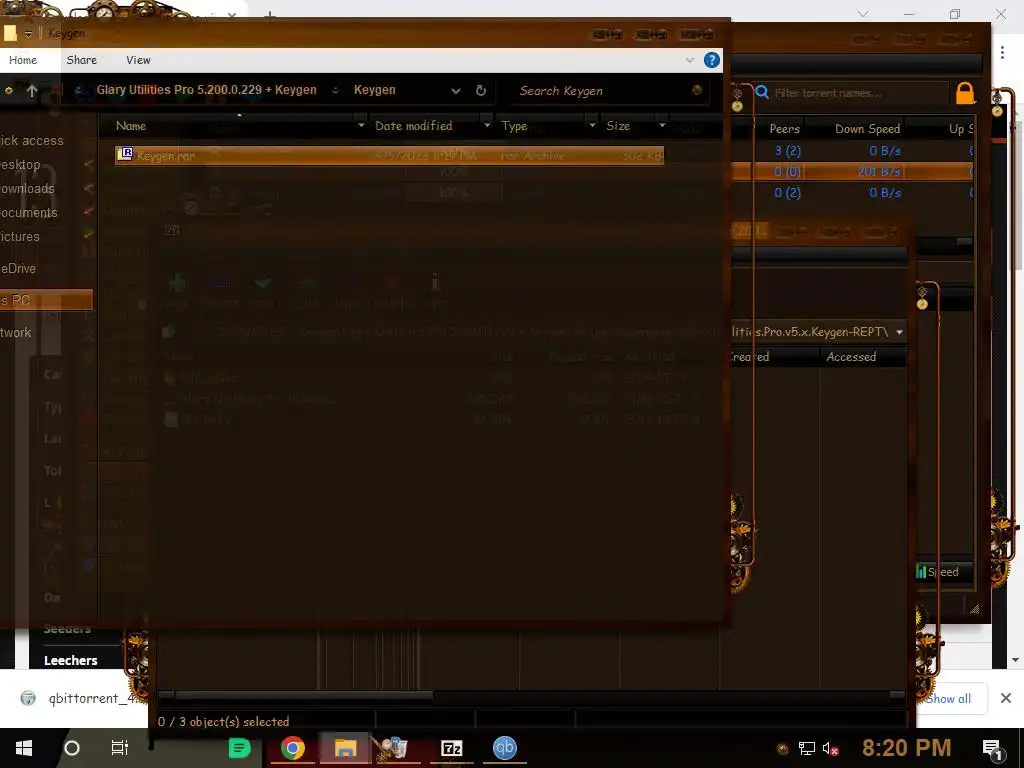
Task: Open the green notes app on taskbar
Action: pyautogui.click(x=239, y=748)
